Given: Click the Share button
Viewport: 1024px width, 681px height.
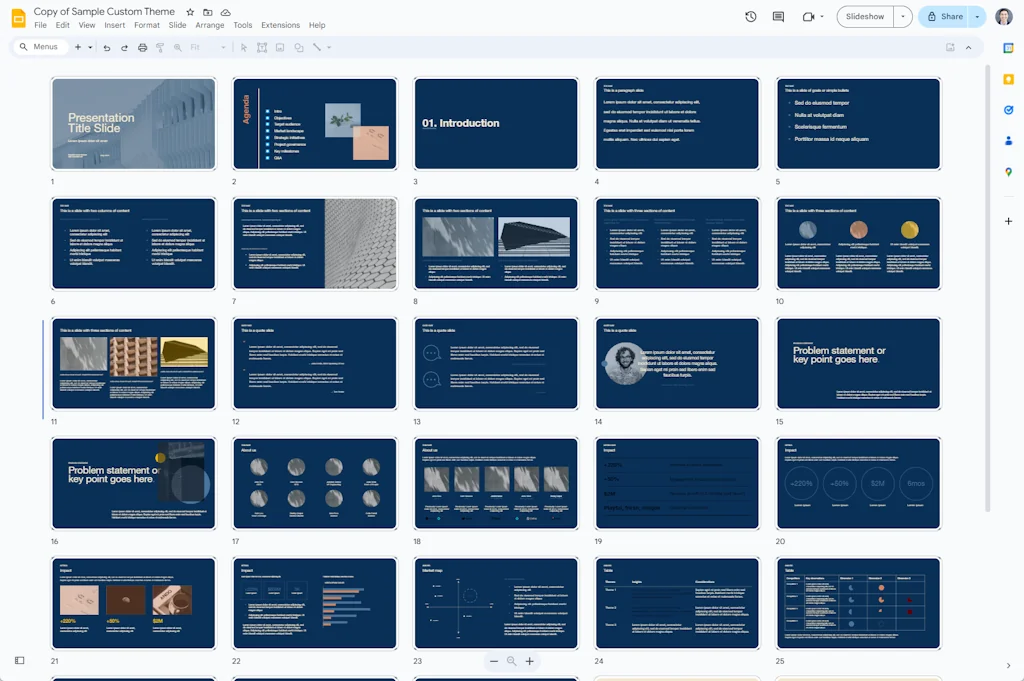Looking at the screenshot, I should coord(946,16).
